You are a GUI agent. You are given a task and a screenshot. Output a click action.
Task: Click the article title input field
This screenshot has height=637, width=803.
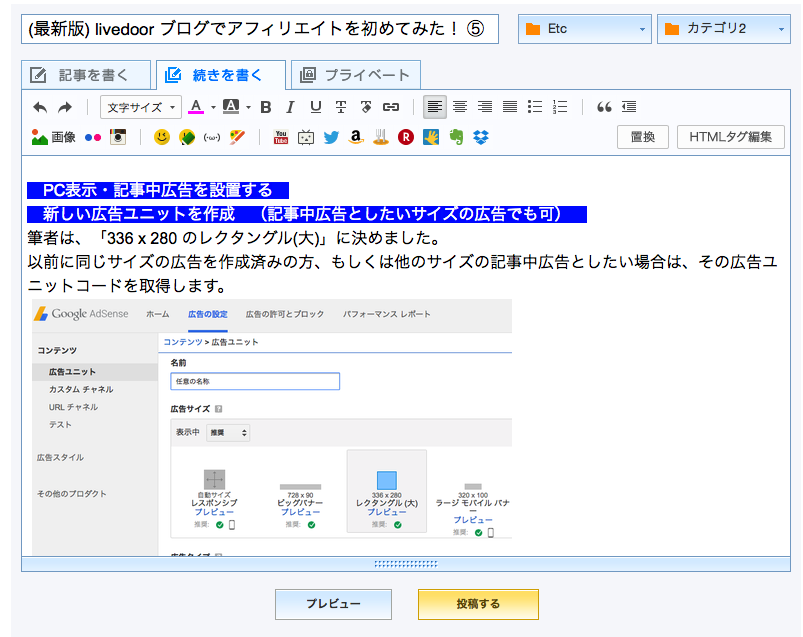260,29
